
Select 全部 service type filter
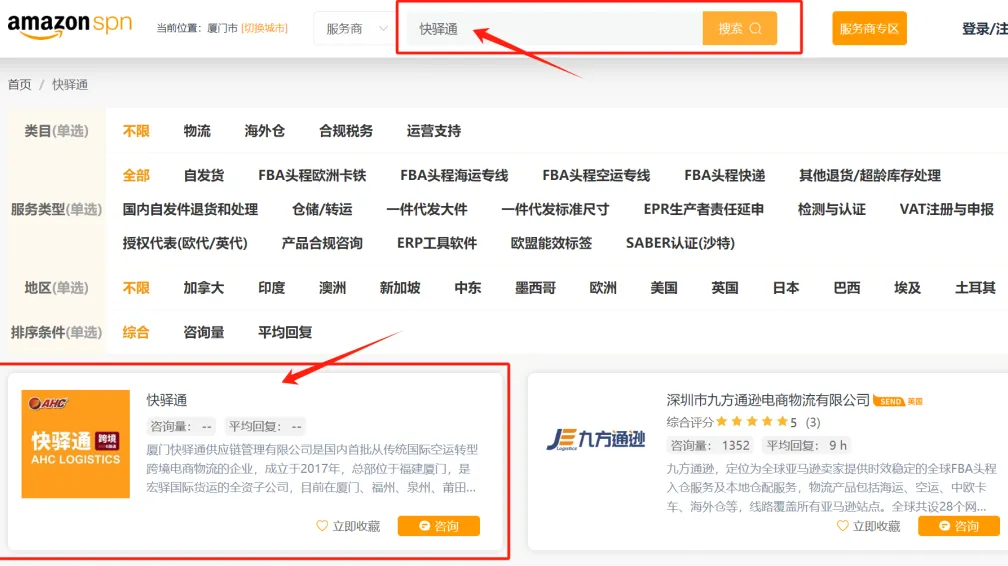pos(136,176)
